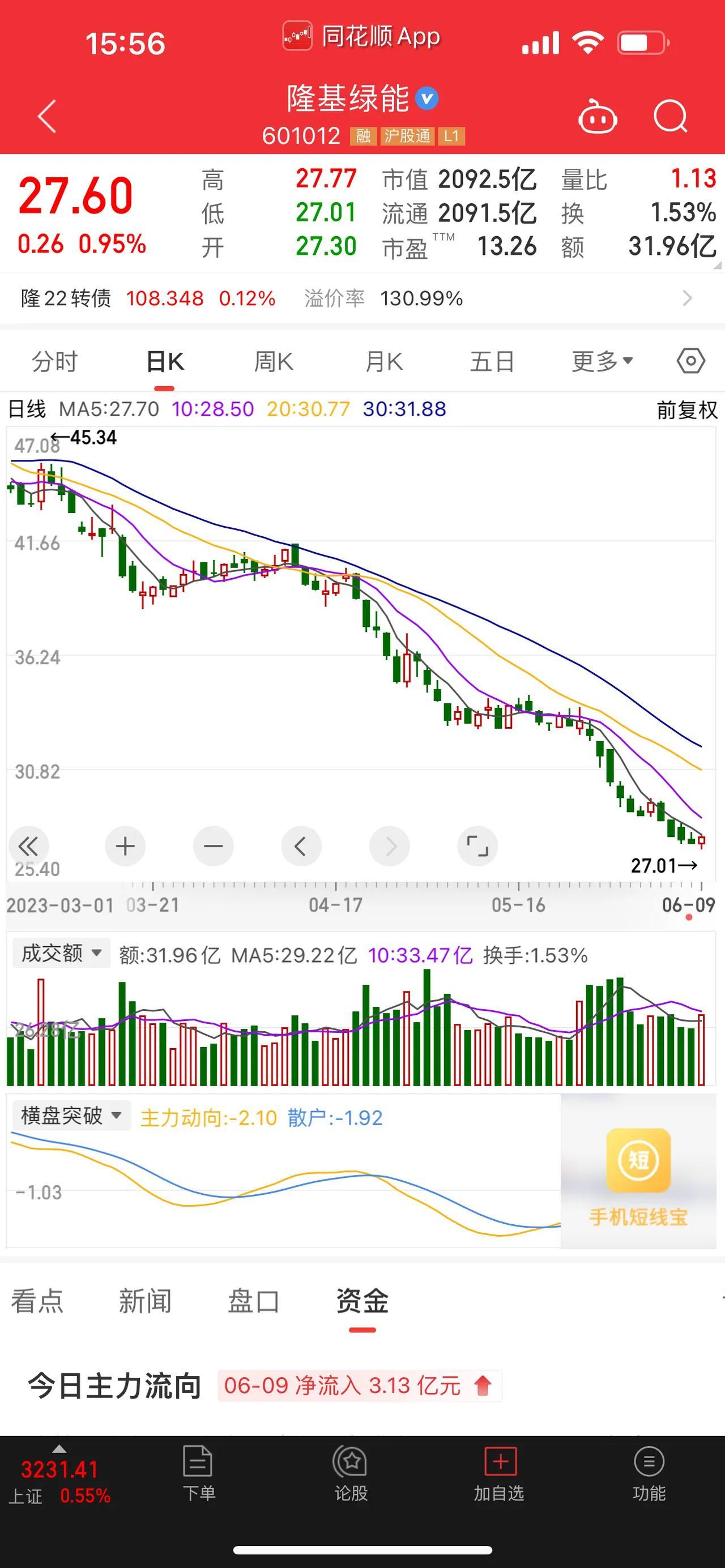The image size is (725, 1568).
Task: Open 下单 order icon
Action: [x=198, y=1473]
